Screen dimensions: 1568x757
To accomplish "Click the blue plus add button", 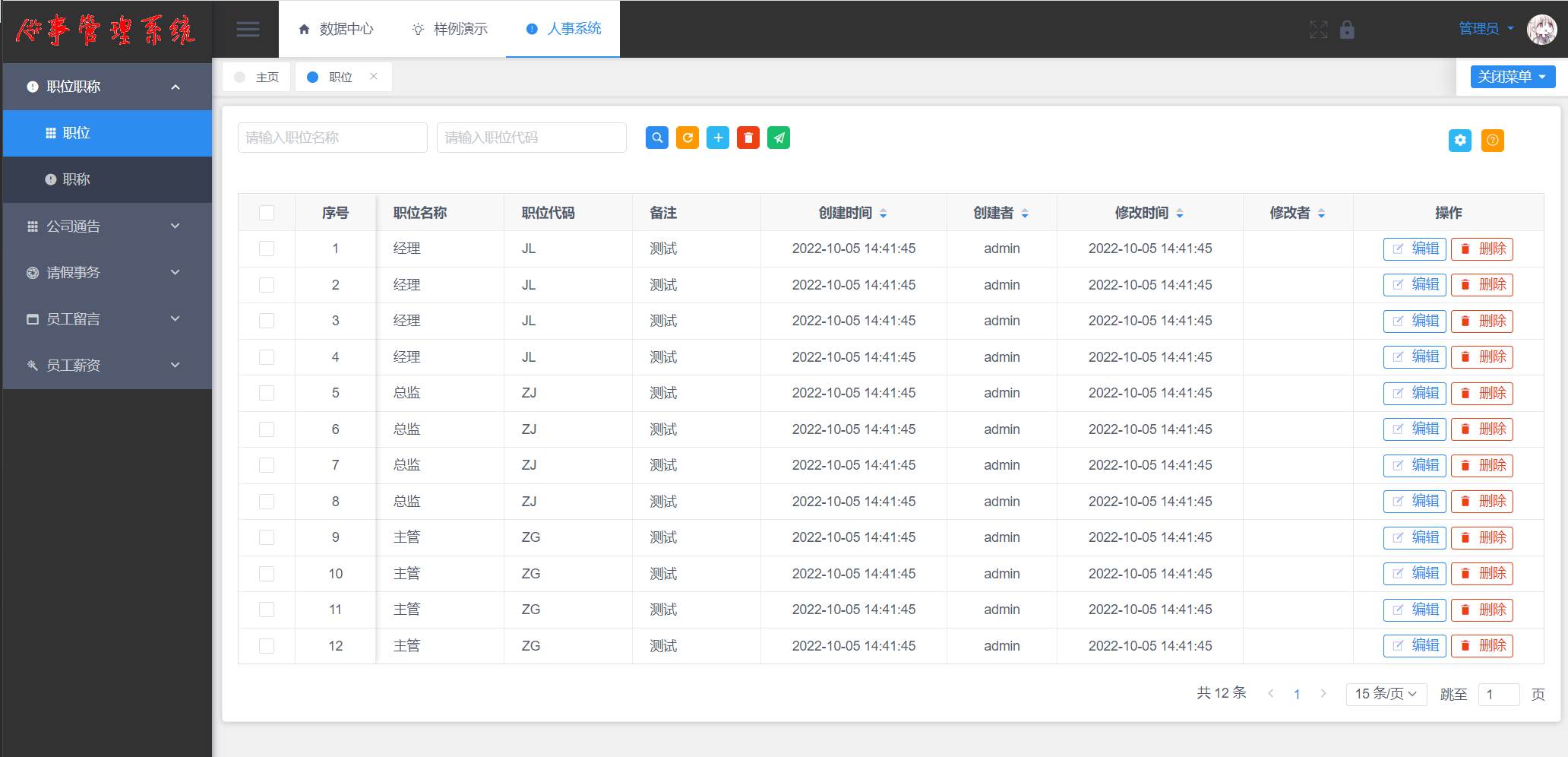I will [x=717, y=138].
